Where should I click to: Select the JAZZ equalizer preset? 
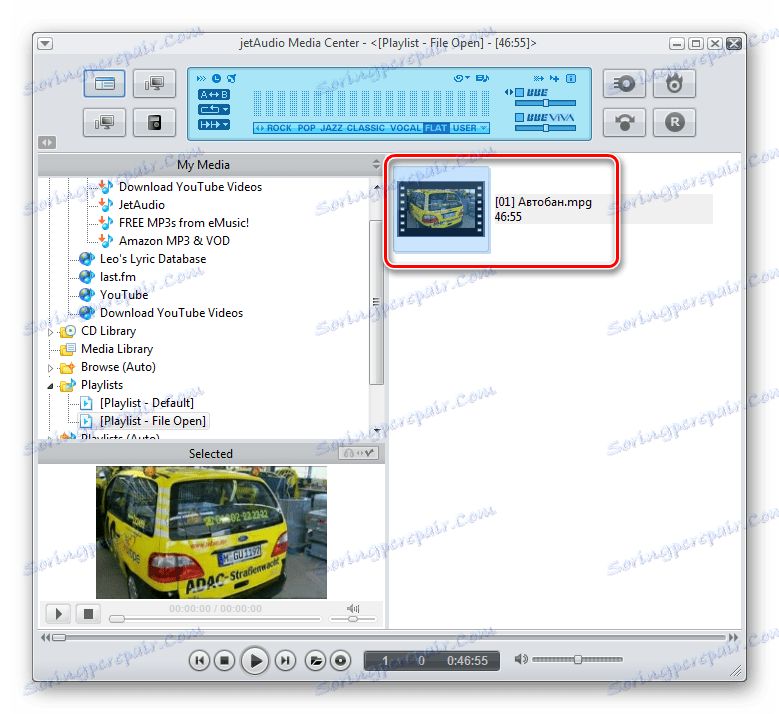click(x=331, y=128)
